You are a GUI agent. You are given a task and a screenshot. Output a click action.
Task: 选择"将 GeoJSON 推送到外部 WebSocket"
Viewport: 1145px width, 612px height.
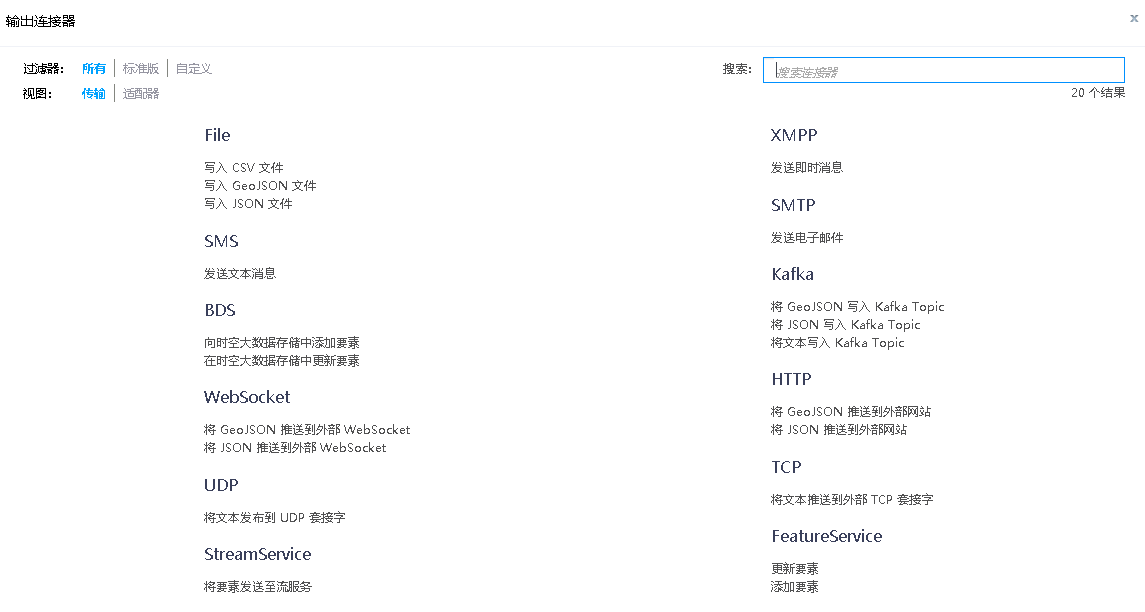point(306,429)
